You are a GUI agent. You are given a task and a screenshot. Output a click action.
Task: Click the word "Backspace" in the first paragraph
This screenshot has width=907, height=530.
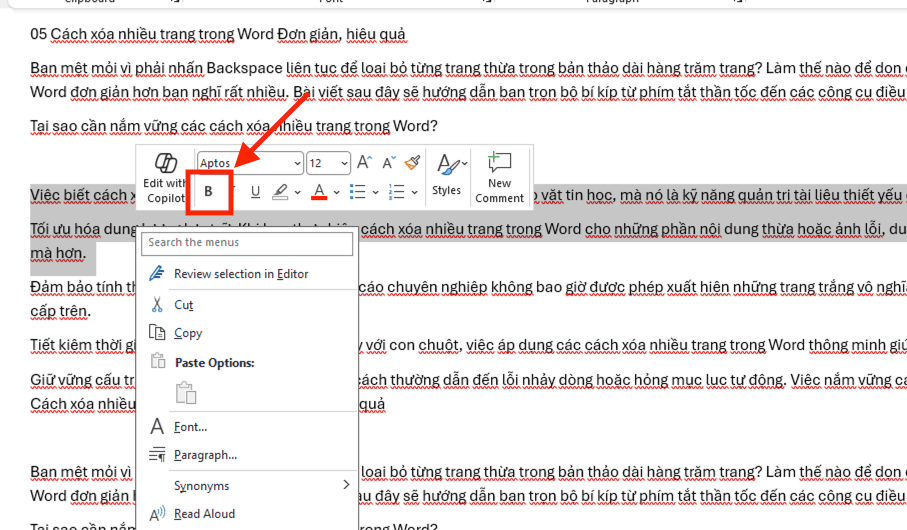click(244, 68)
